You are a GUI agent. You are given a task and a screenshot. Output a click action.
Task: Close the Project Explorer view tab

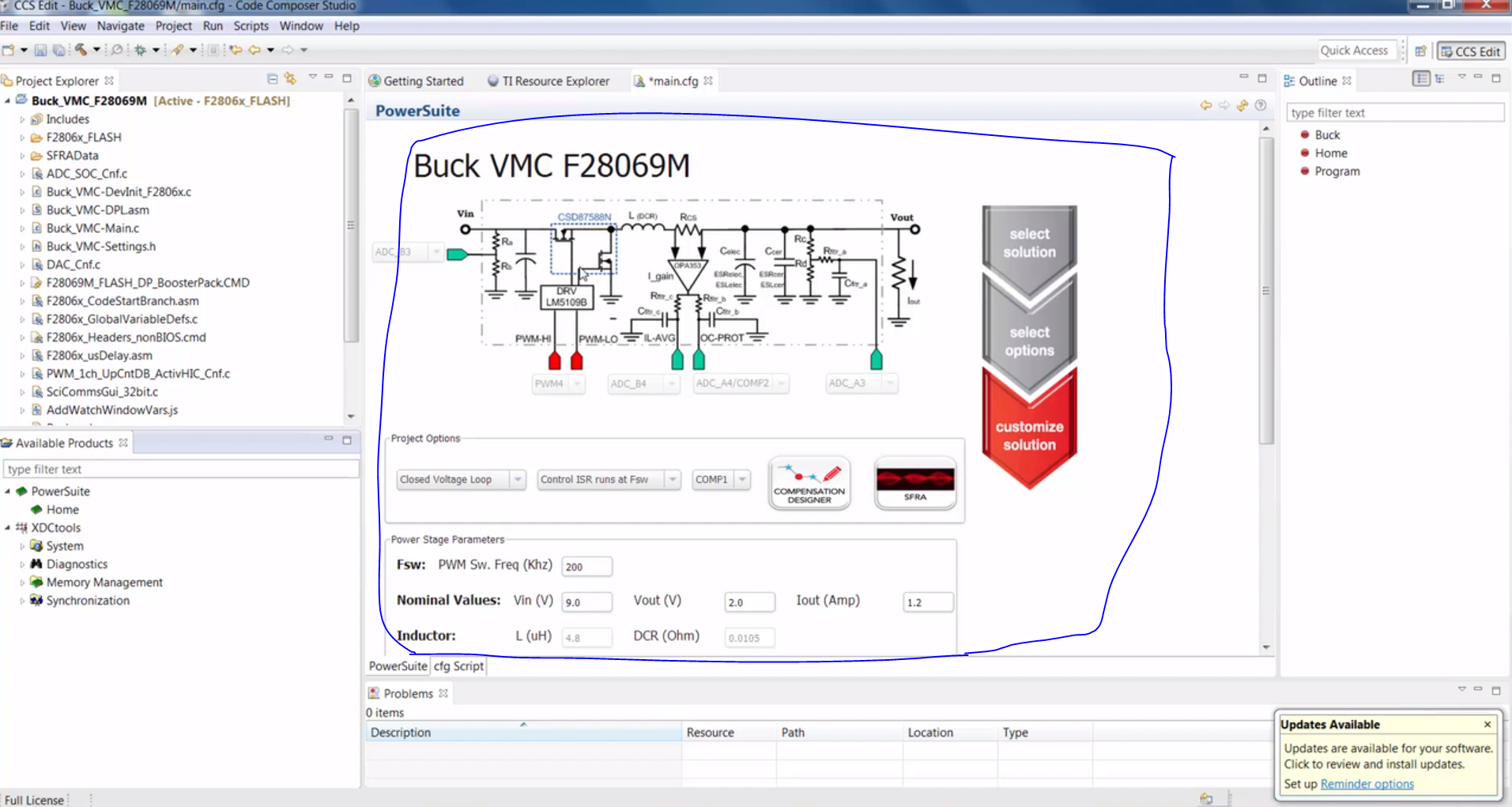[109, 81]
